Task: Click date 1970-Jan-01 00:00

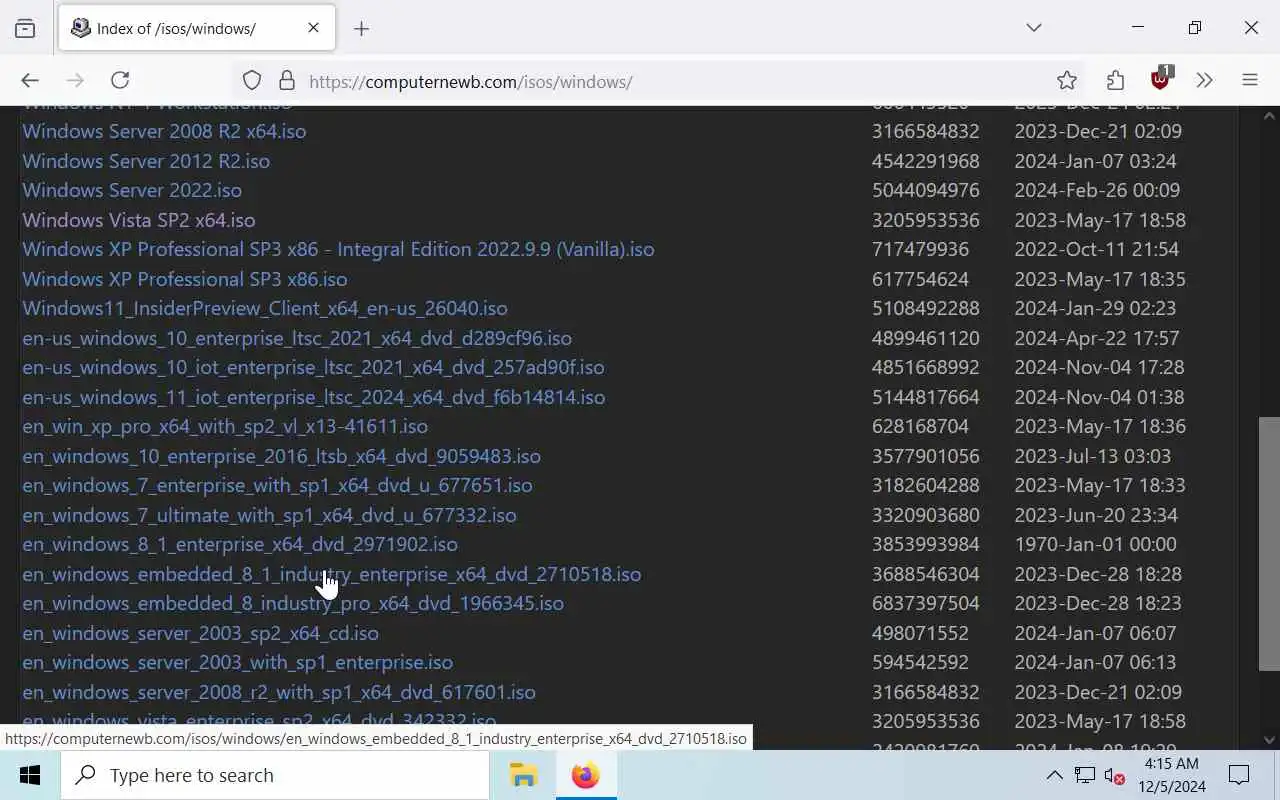Action: [x=1095, y=544]
